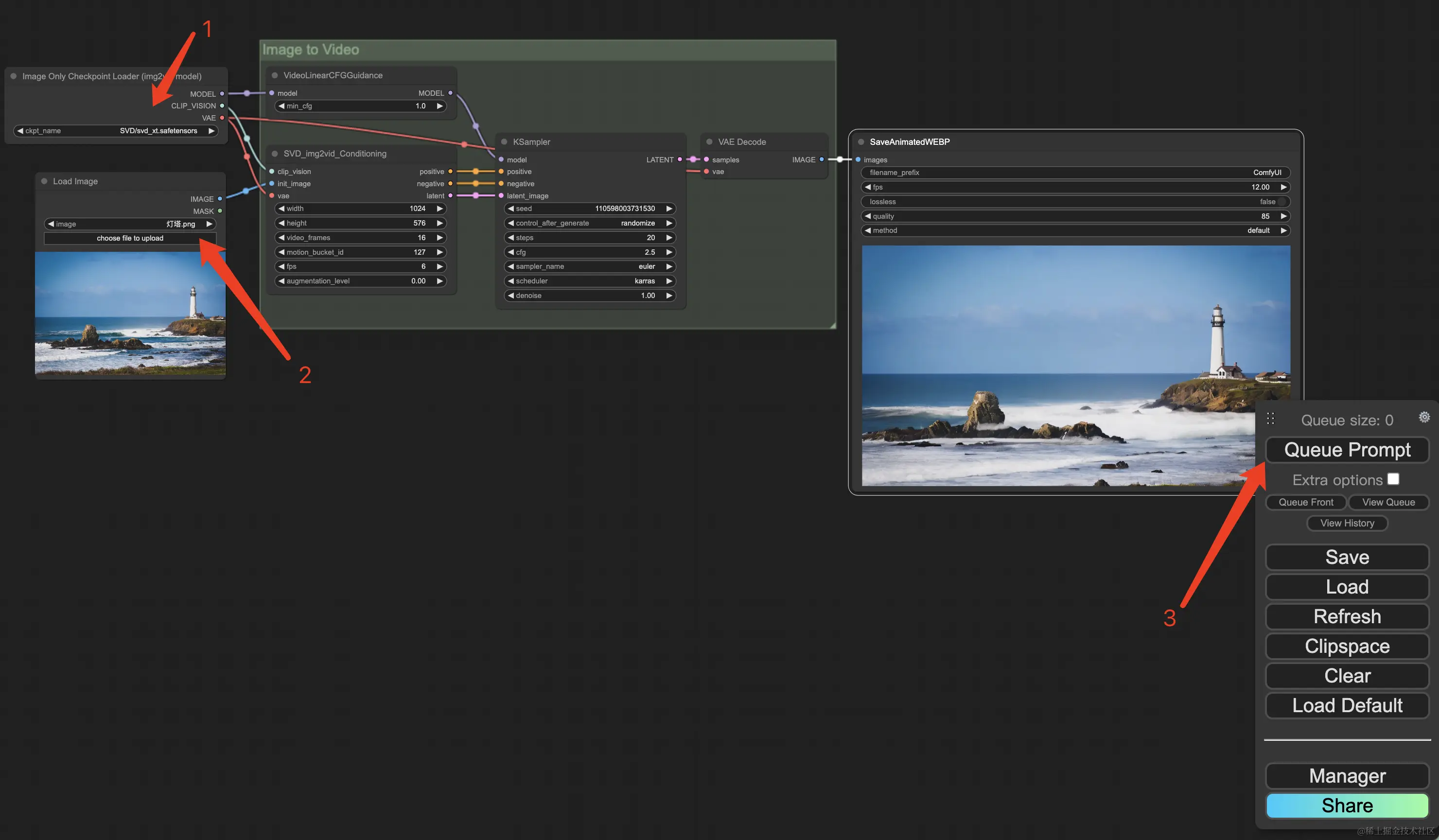Collapse the SaveAnimatedWEBP node title dot

click(x=860, y=141)
